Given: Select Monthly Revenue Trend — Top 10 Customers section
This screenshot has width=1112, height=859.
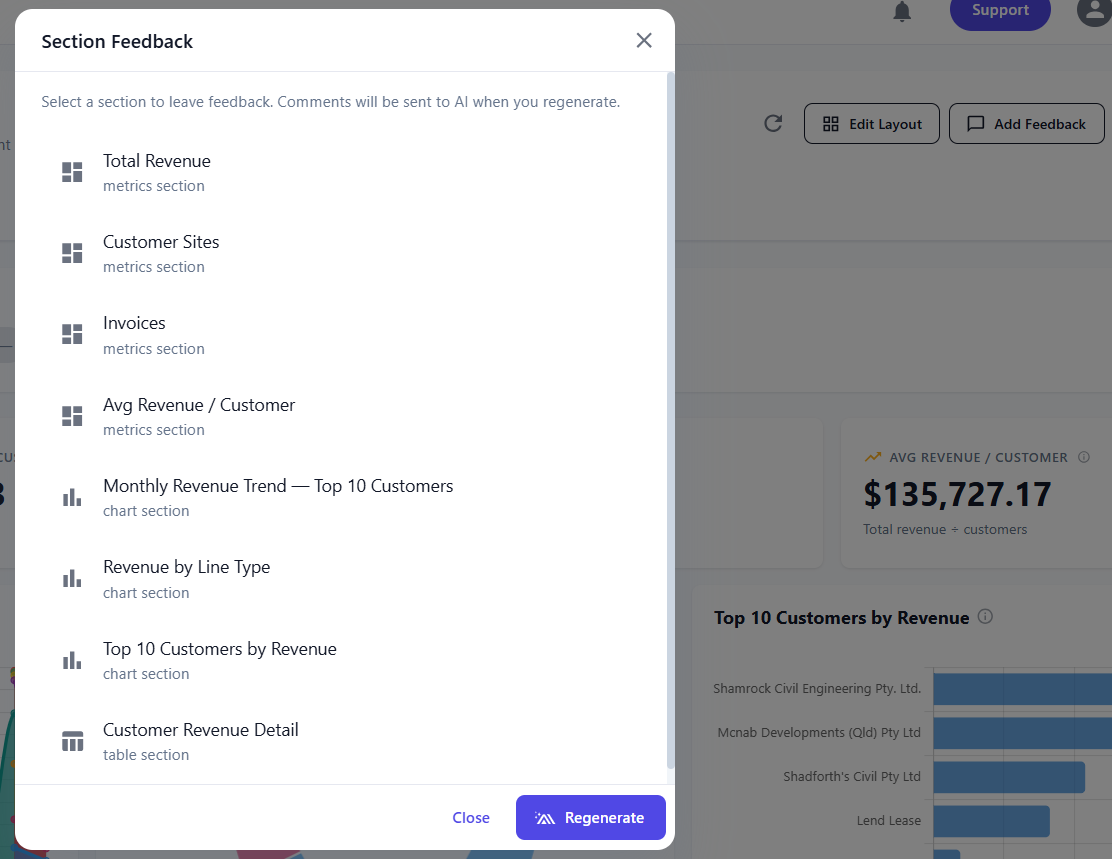Looking at the screenshot, I should 340,497.
